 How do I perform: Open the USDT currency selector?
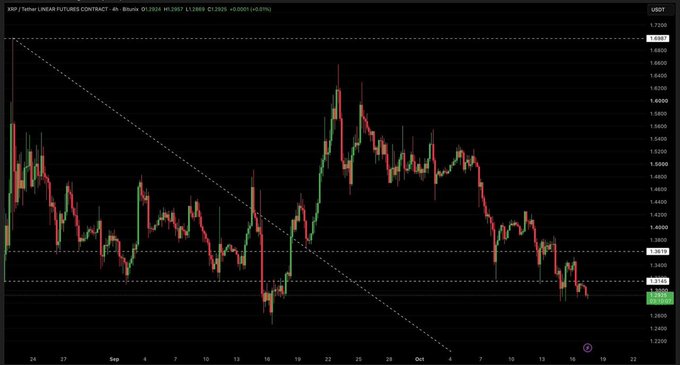[x=658, y=10]
